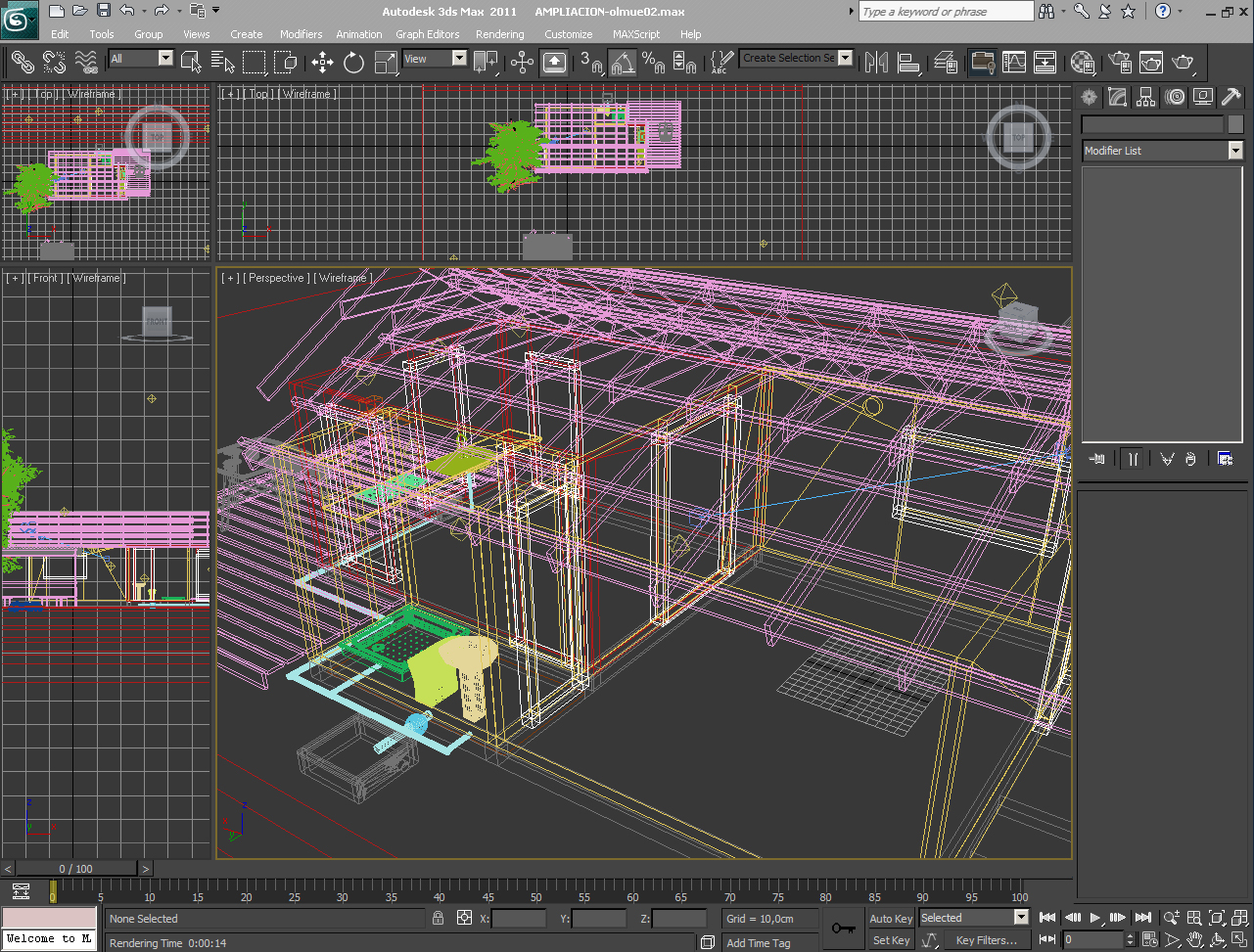The height and width of the screenshot is (952, 1254).
Task: Click the Undo arrow in title bar
Action: pyautogui.click(x=127, y=11)
